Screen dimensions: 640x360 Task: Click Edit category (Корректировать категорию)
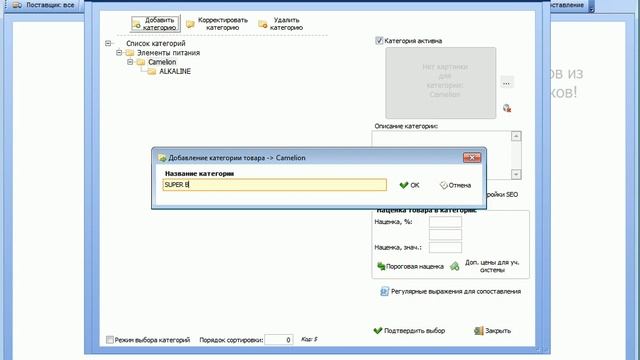[217, 24]
